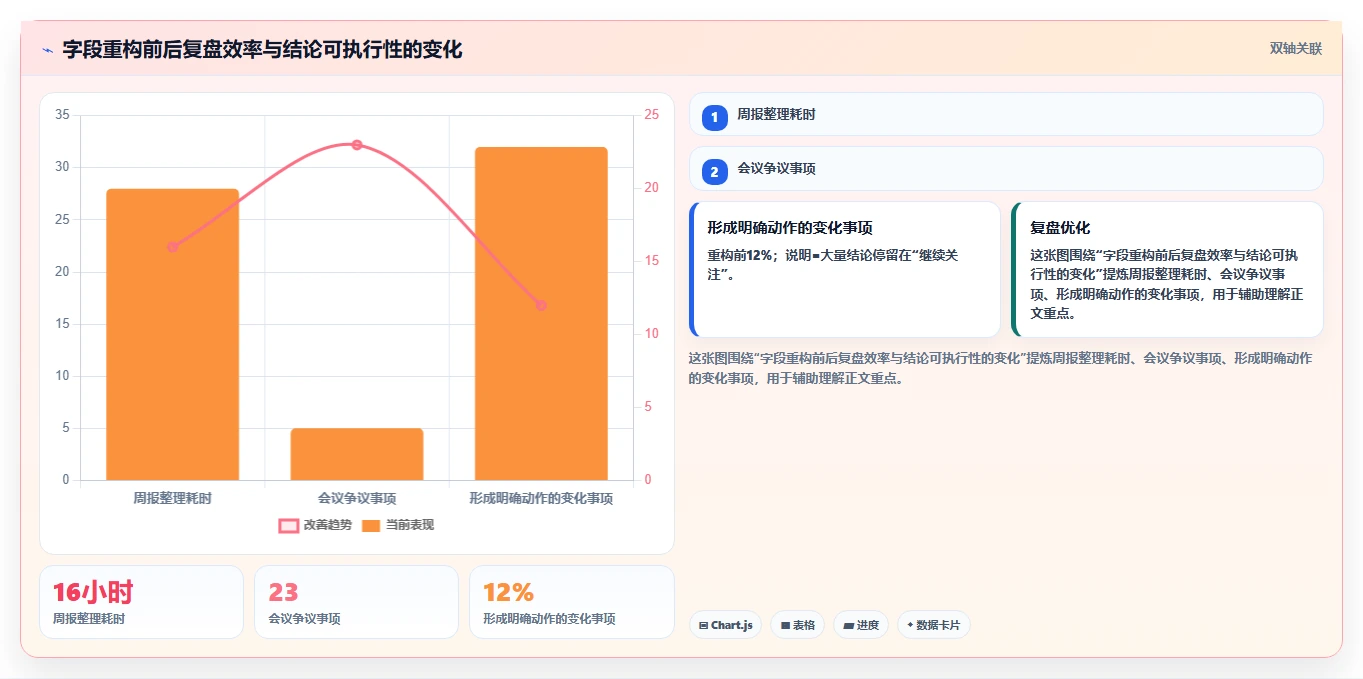Image resolution: width=1363 pixels, height=679 pixels.
Task: Click the icon in the 进度 tag
Action: [x=849, y=626]
